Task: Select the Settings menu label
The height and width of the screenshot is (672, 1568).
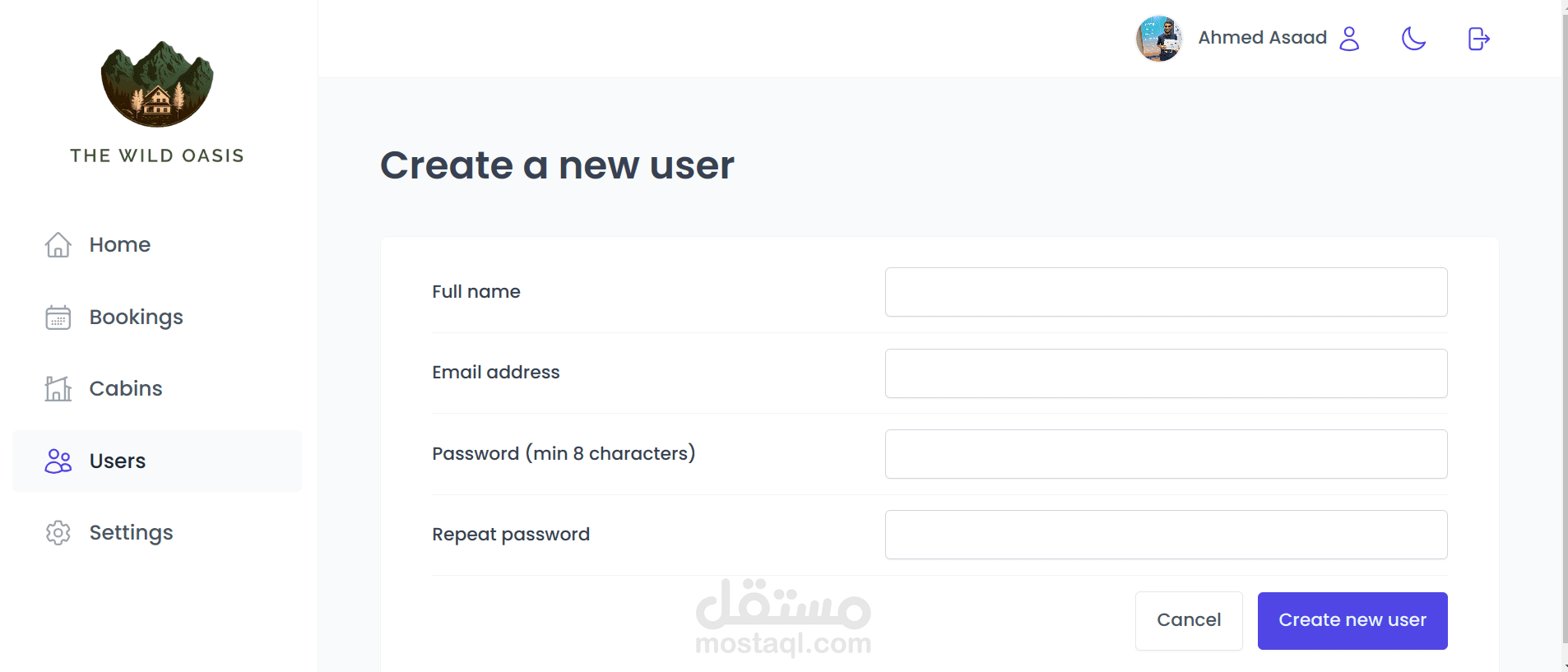Action: [x=131, y=533]
